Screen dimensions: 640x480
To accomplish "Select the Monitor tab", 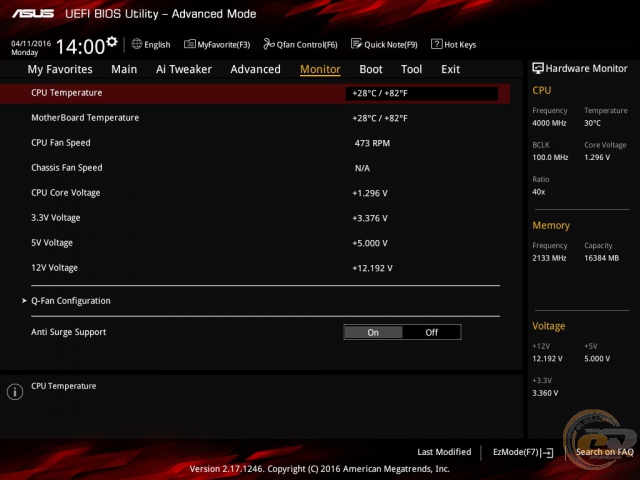I will (x=320, y=69).
